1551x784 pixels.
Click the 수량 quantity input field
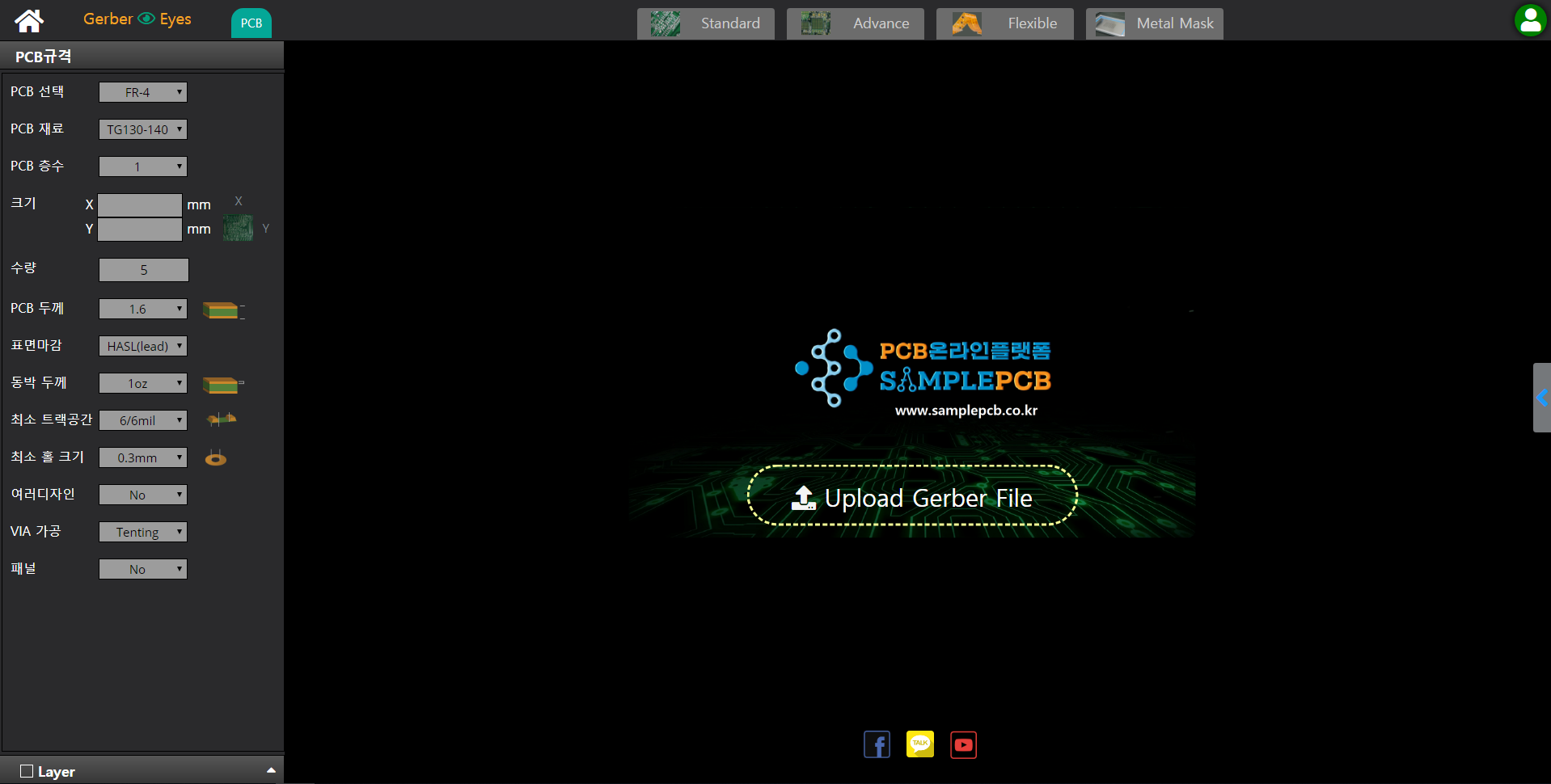click(144, 270)
